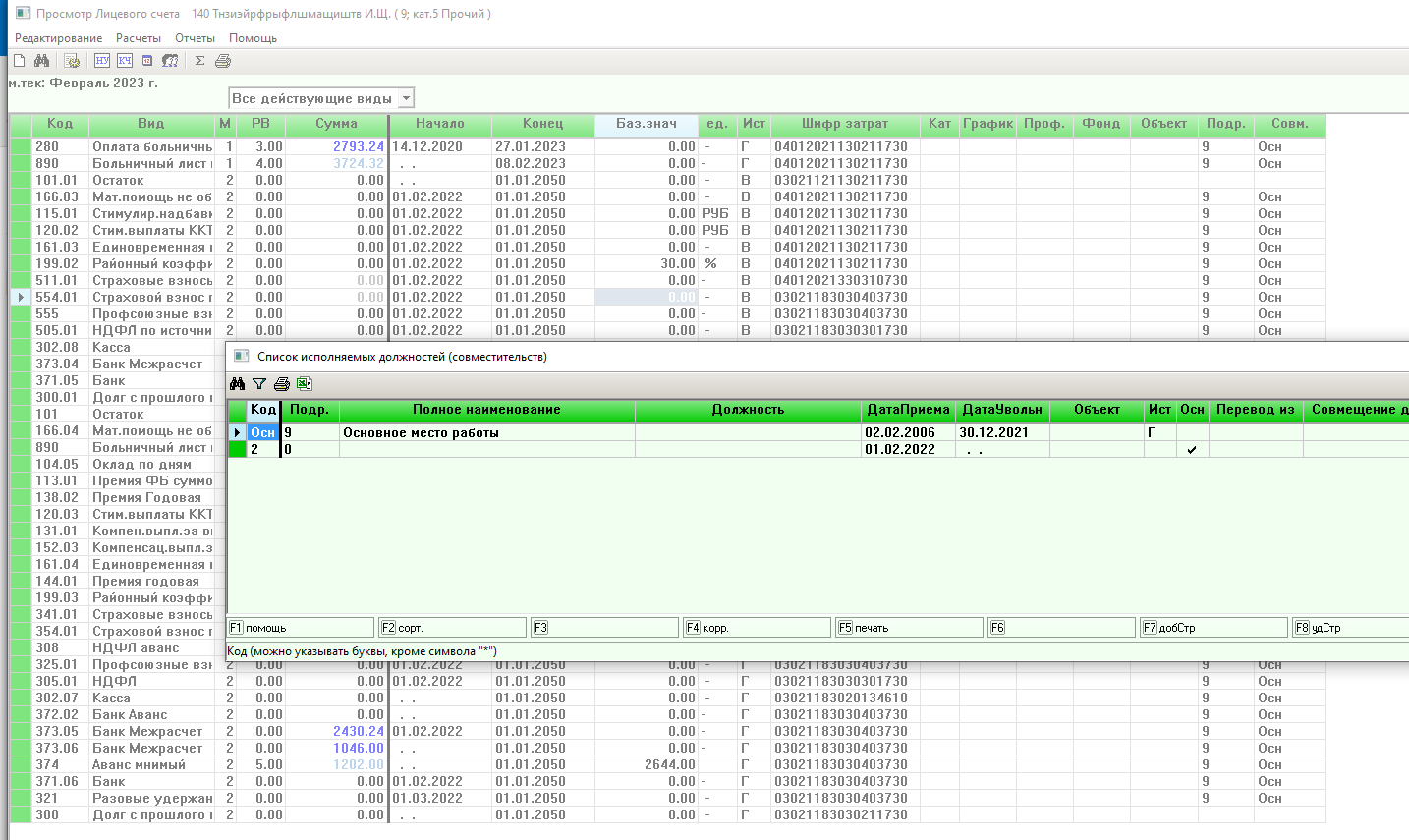Viewport: 1409px width, 840px height.
Task: Click the end date 27.01.2023 cell
Action: pos(543,147)
